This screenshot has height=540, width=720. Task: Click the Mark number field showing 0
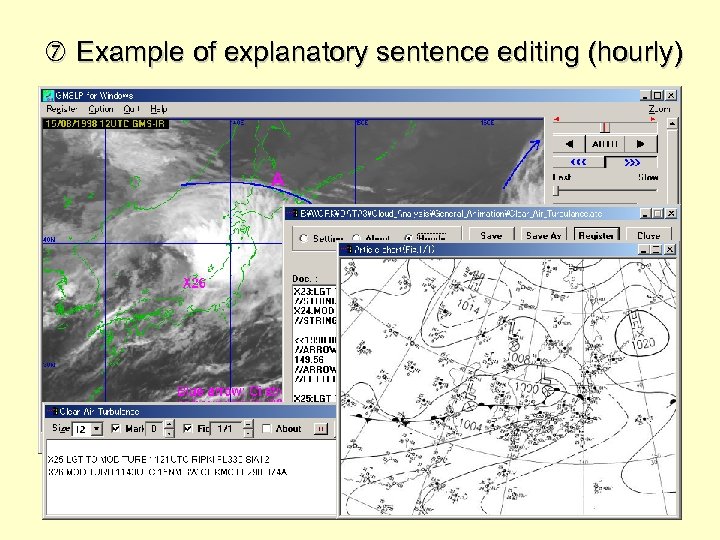coord(155,429)
